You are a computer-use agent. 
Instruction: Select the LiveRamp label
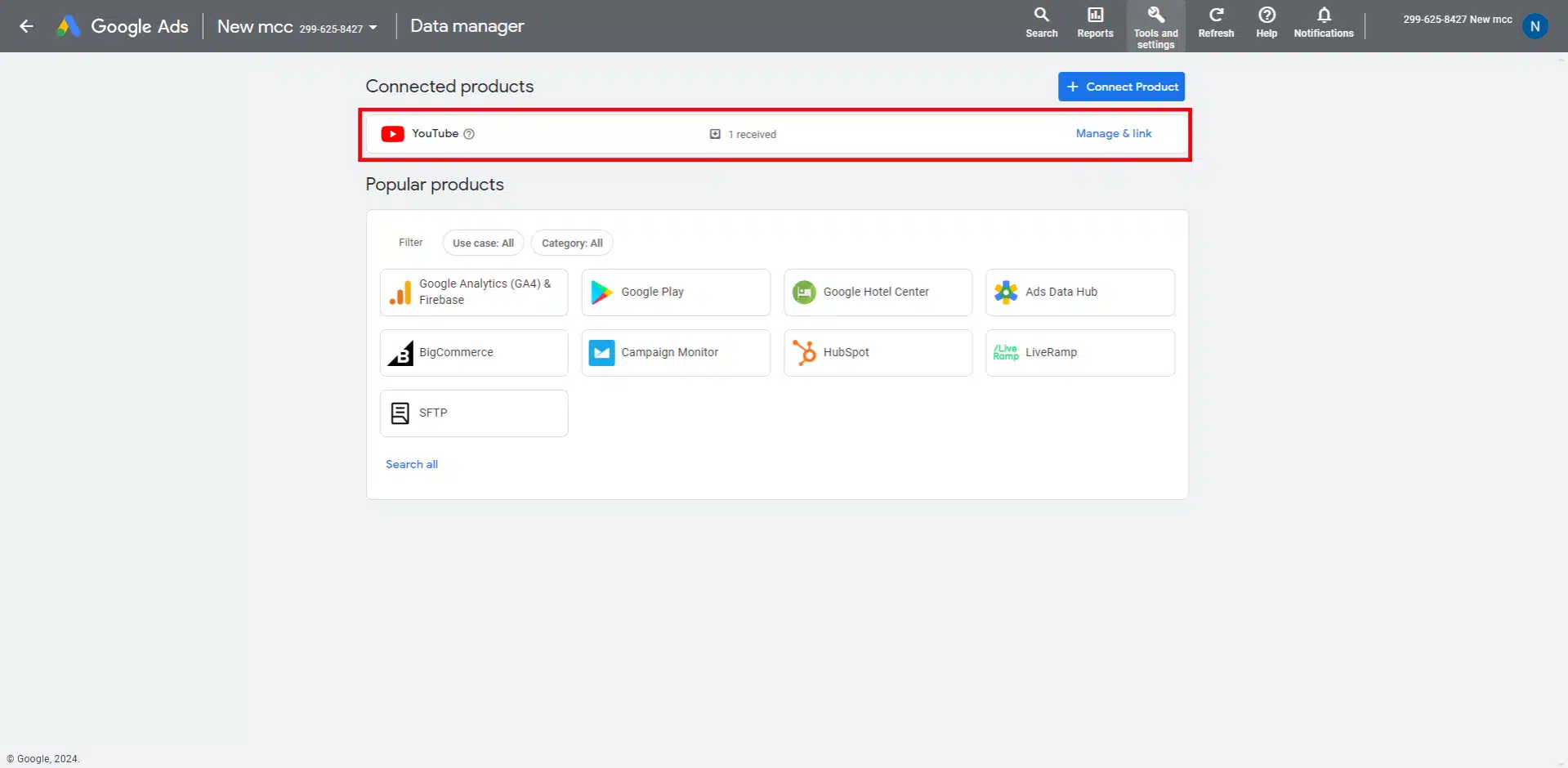1051,352
